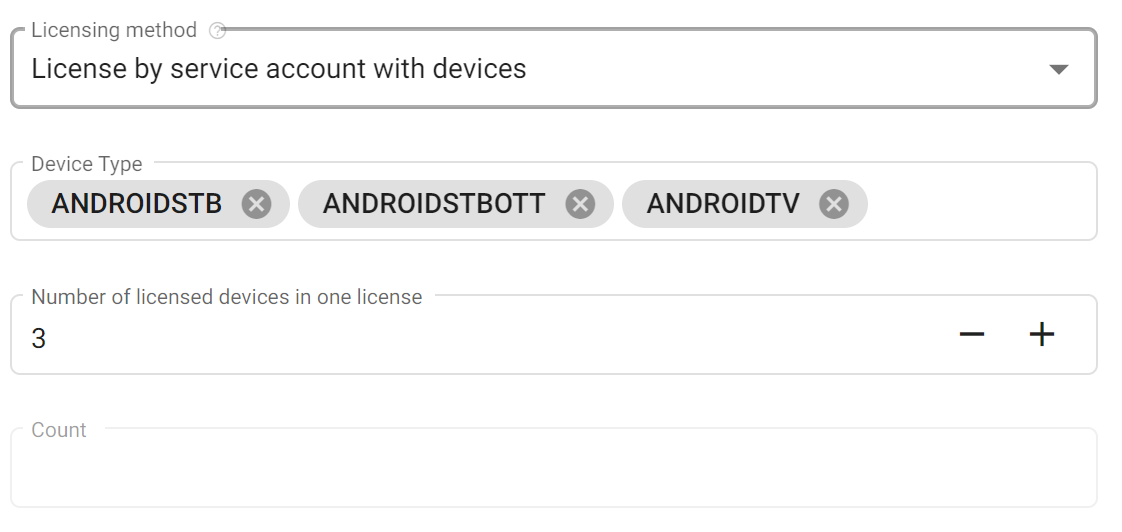Click the 'Licensing method' field label

coord(114,30)
